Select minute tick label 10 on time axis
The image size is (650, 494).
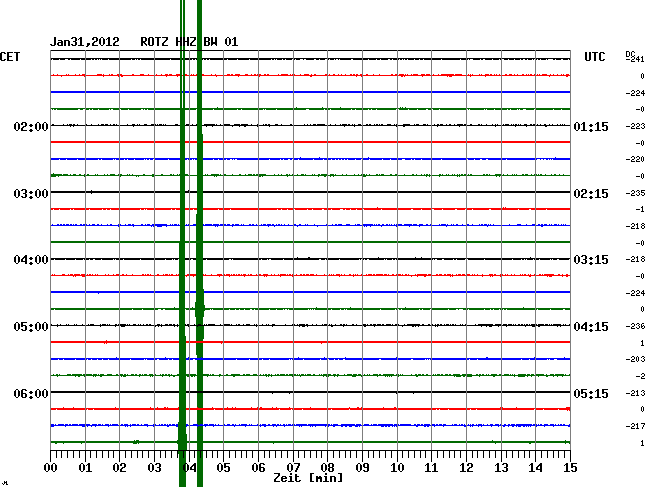pyautogui.click(x=397, y=467)
